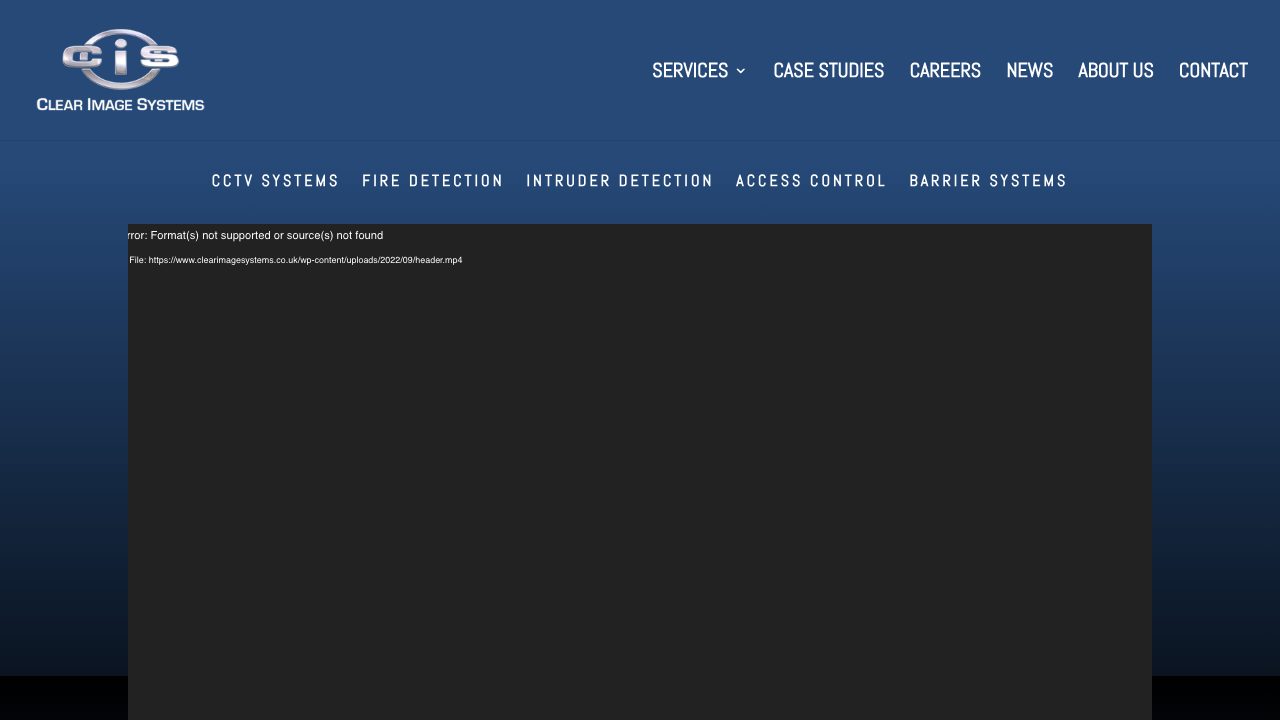Click the 'Format(s) not supported' error message
Viewport: 1280px width, 720px height.
pos(256,236)
